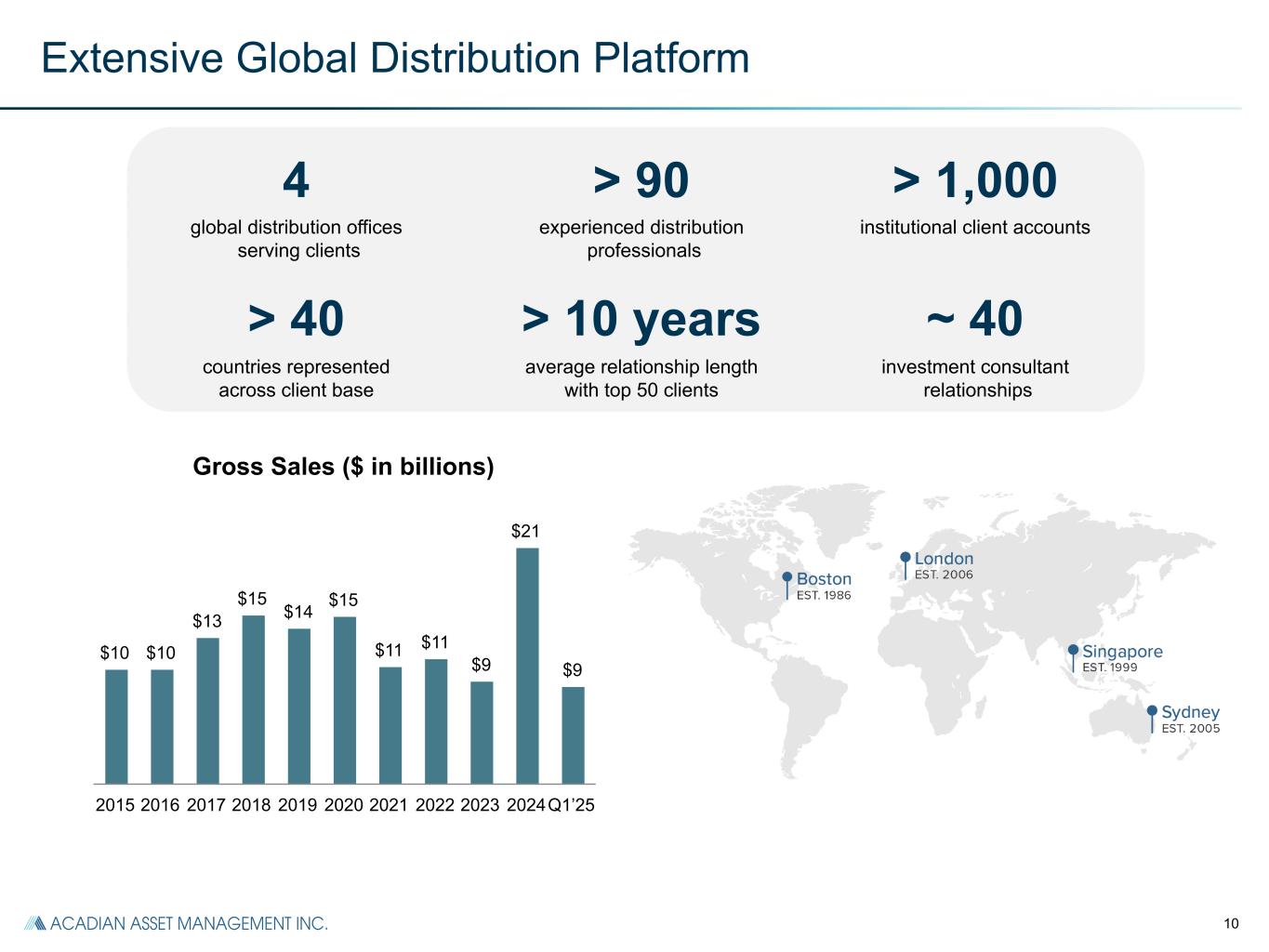The height and width of the screenshot is (952, 1269).
Task: Select the Sydney map pin marker
Action: pos(1153,713)
